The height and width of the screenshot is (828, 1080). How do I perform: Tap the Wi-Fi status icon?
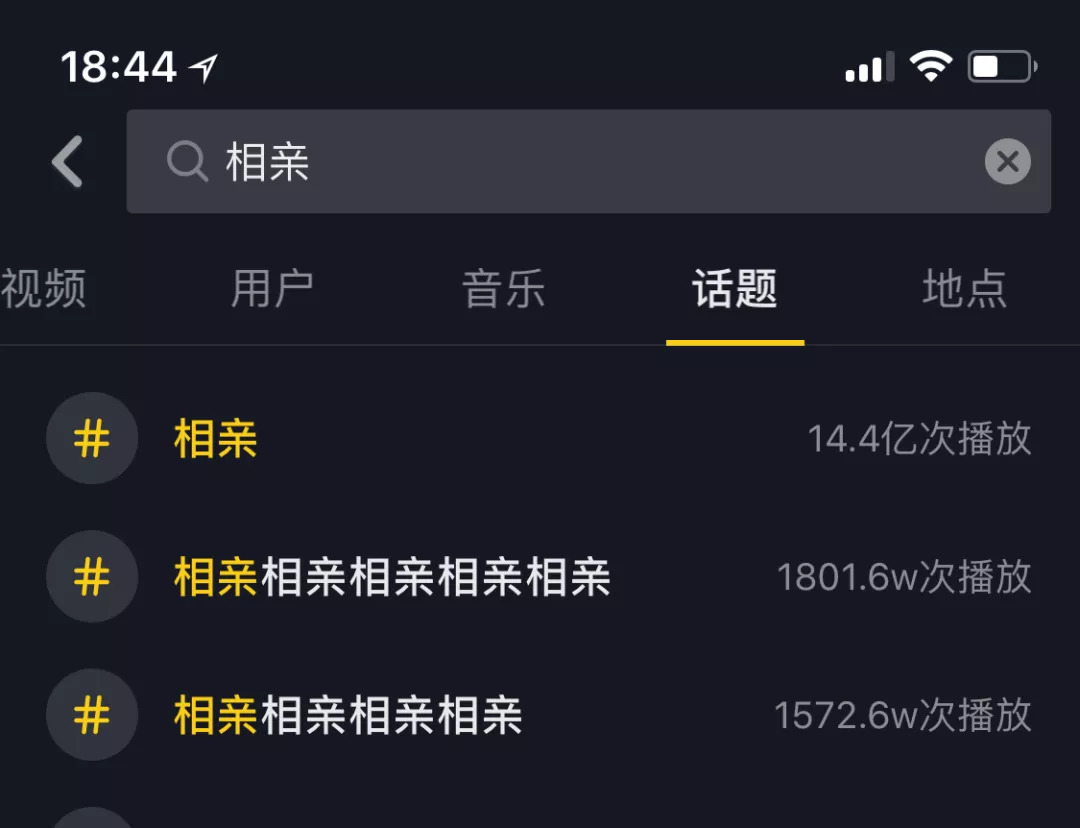pos(930,67)
